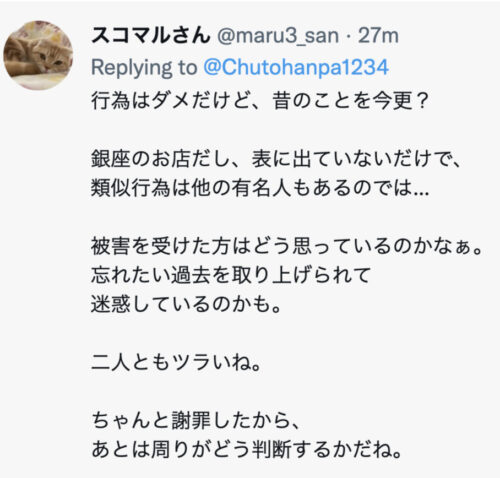Click the 'Replying to' label text
The image size is (500, 478).
[x=144, y=68]
